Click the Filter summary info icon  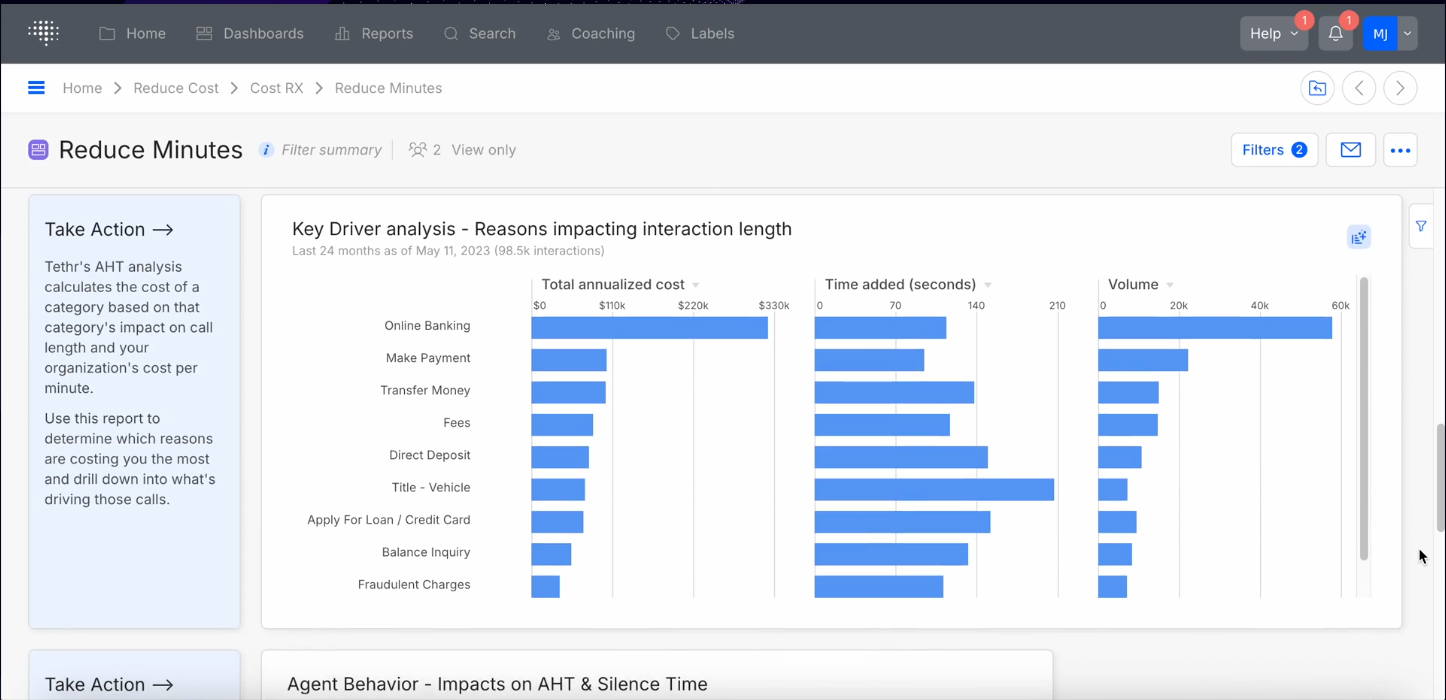(x=266, y=150)
